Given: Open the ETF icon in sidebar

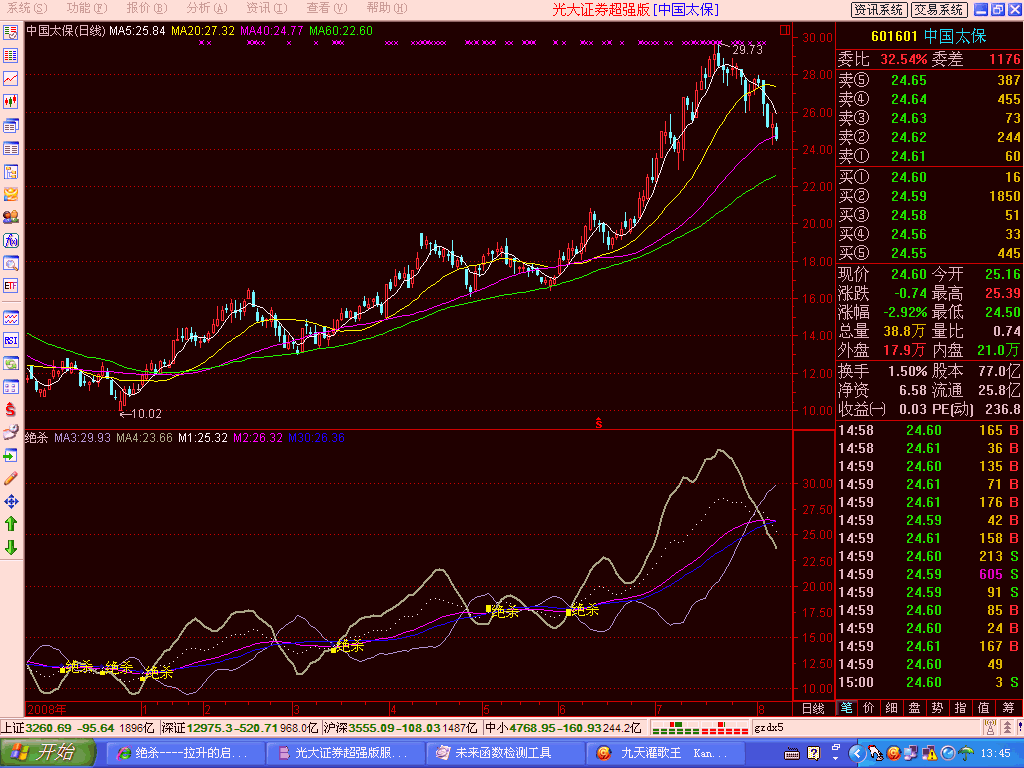Looking at the screenshot, I should 10,286.
